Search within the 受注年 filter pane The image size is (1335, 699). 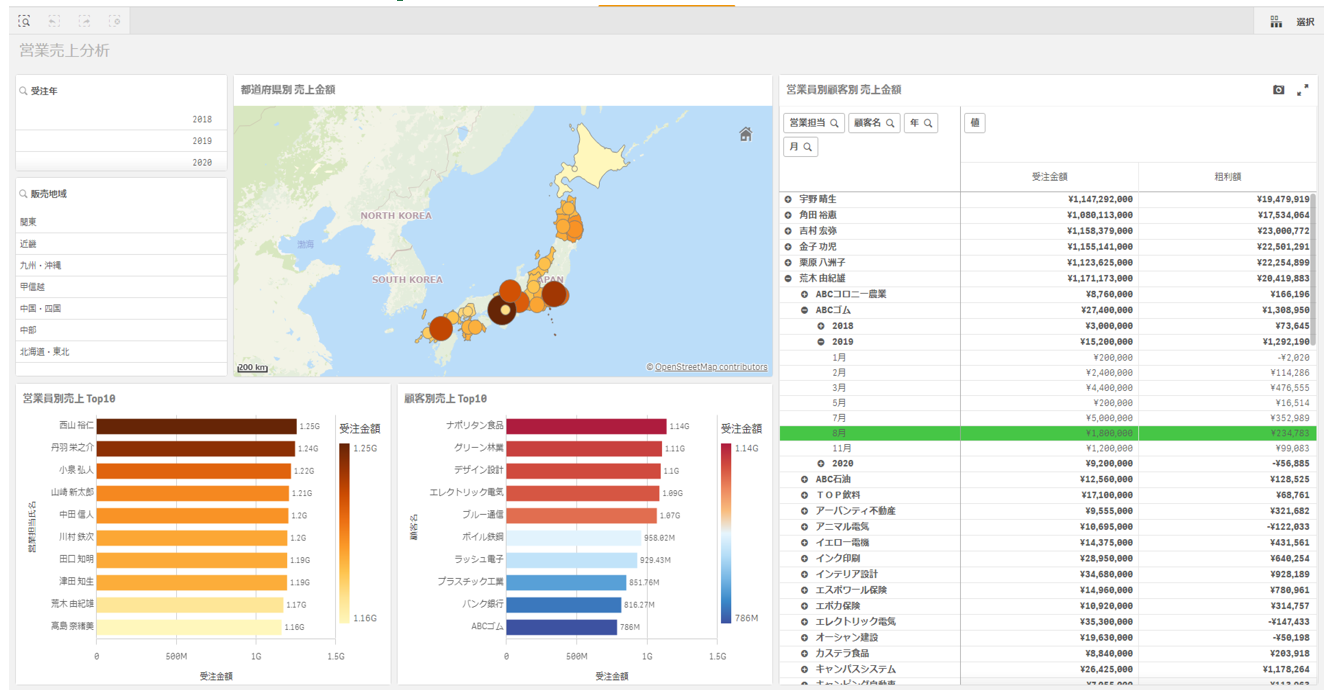[x=24, y=91]
